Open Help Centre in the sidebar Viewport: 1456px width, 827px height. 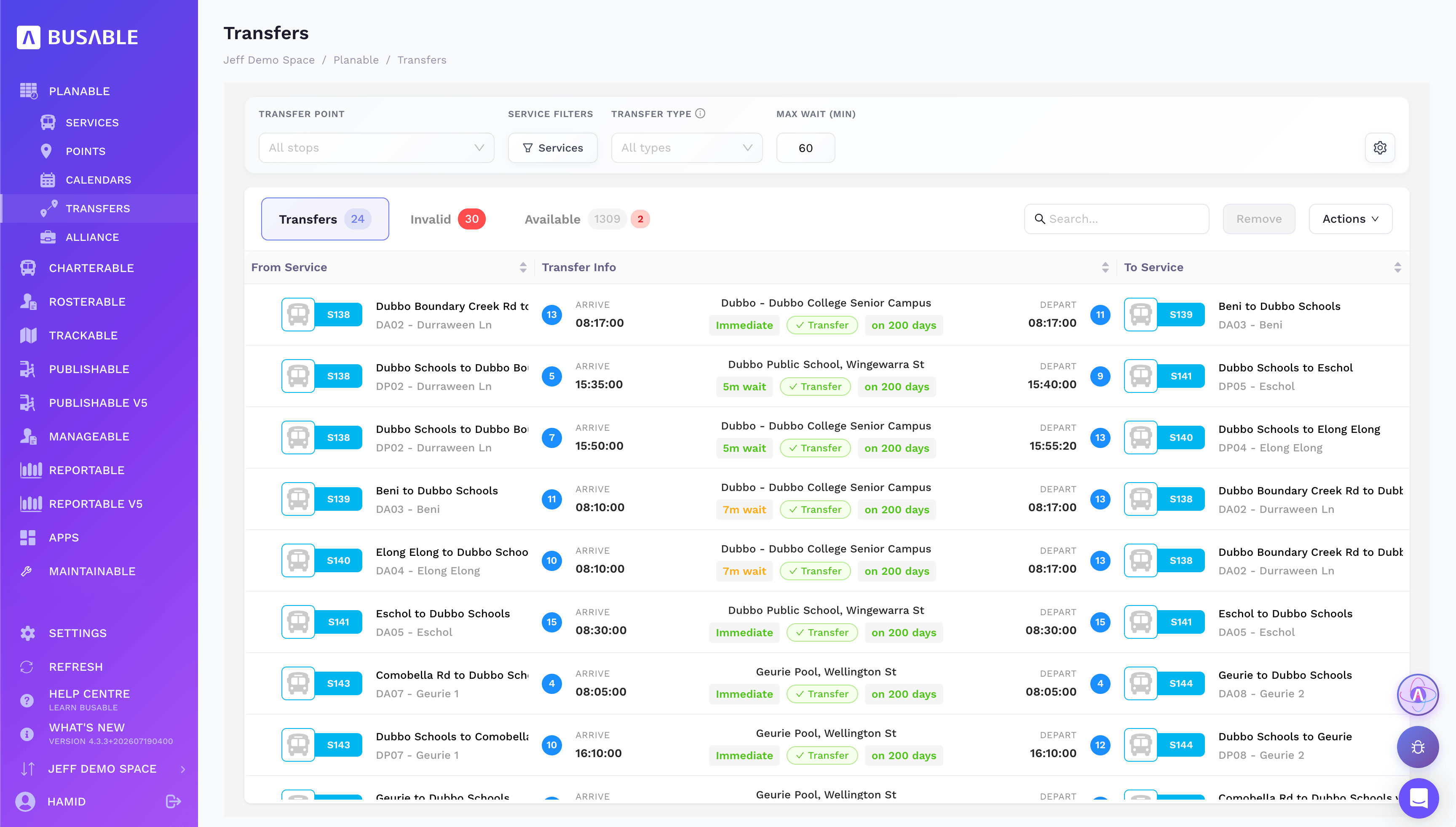pyautogui.click(x=89, y=700)
